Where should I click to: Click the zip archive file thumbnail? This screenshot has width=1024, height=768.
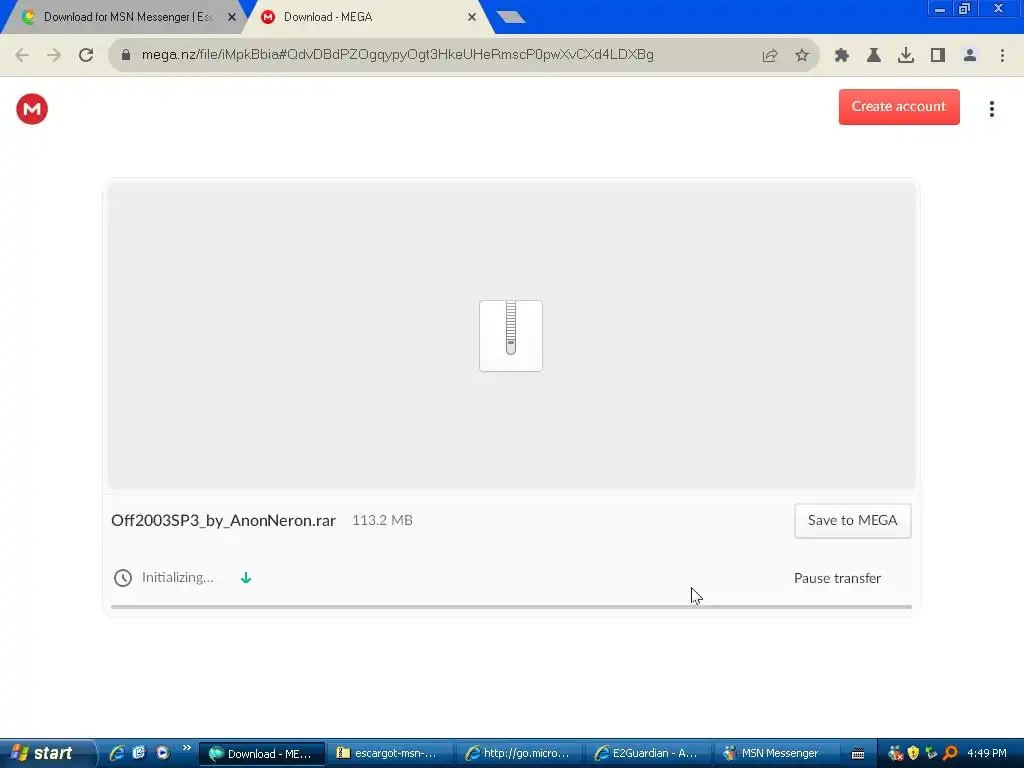[x=511, y=336]
